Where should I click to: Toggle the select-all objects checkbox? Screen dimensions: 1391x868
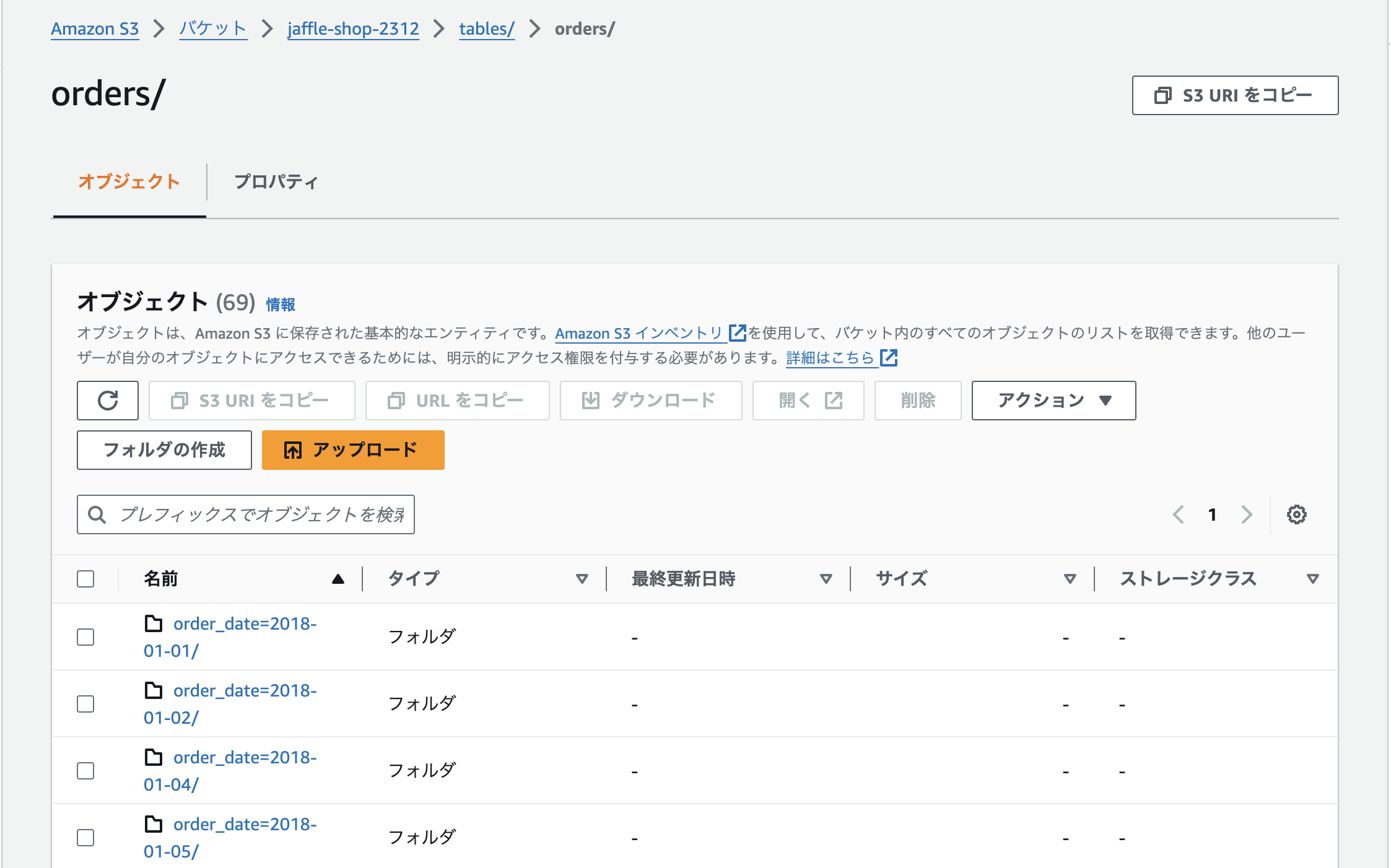coord(85,579)
